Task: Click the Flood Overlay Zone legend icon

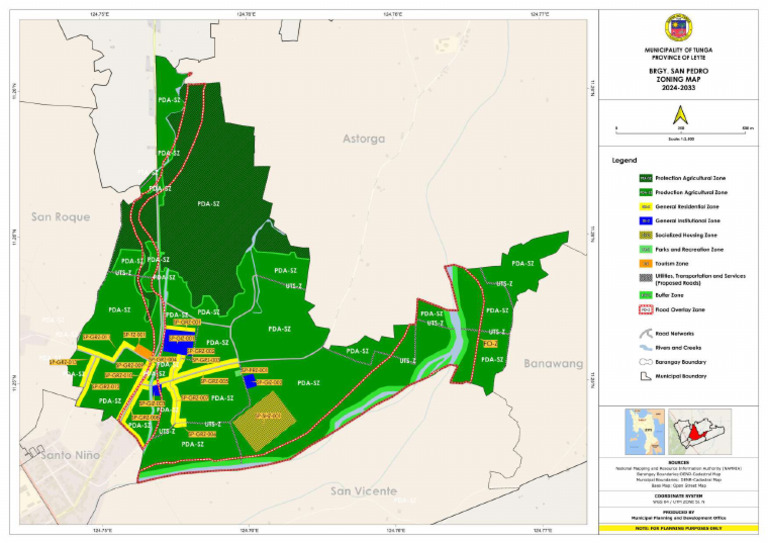Action: (x=646, y=309)
